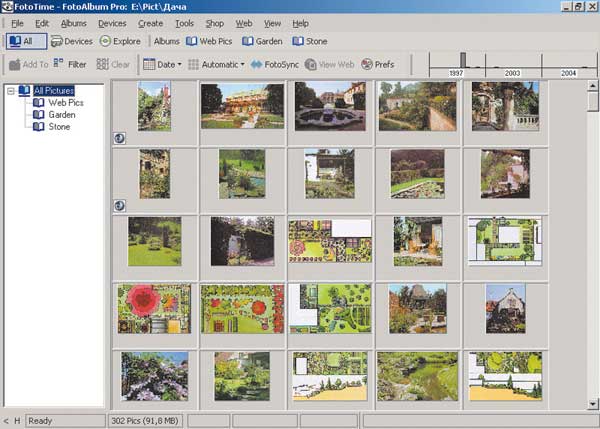Click the Filter button
The width and height of the screenshot is (600, 429).
tap(70, 64)
